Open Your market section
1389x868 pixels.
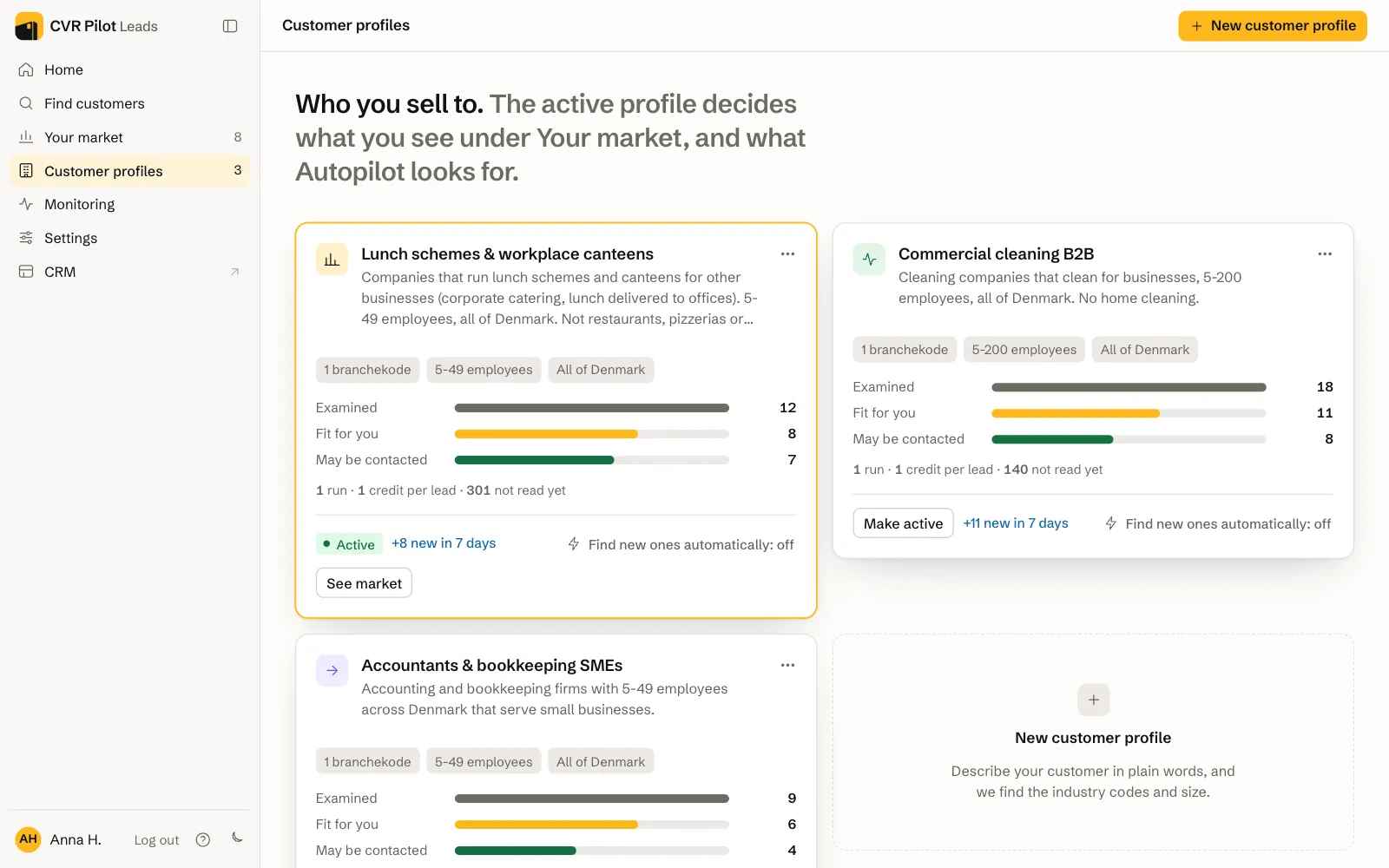pos(129,137)
